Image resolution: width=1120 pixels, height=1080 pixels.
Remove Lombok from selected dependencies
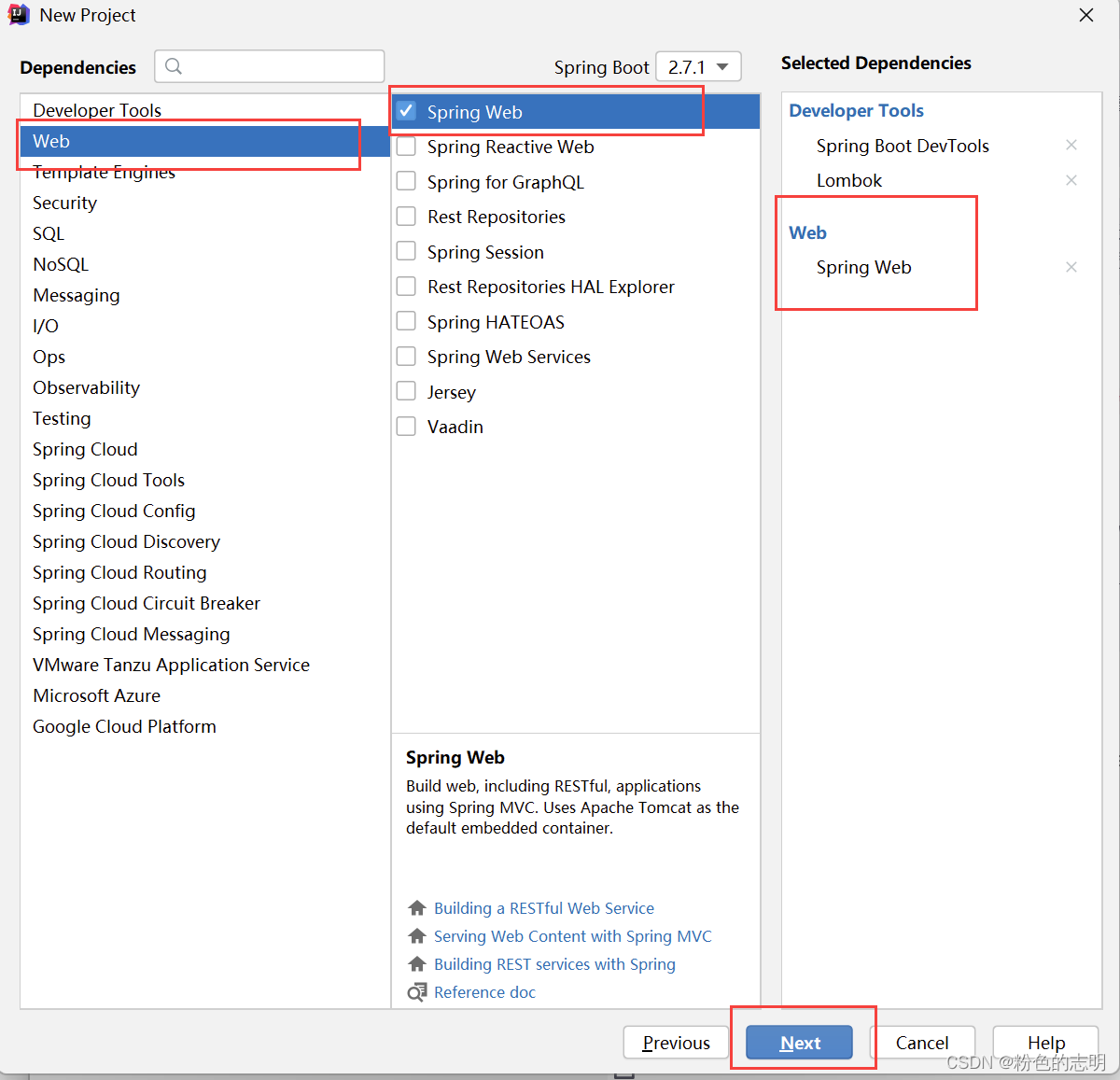coord(1071,180)
